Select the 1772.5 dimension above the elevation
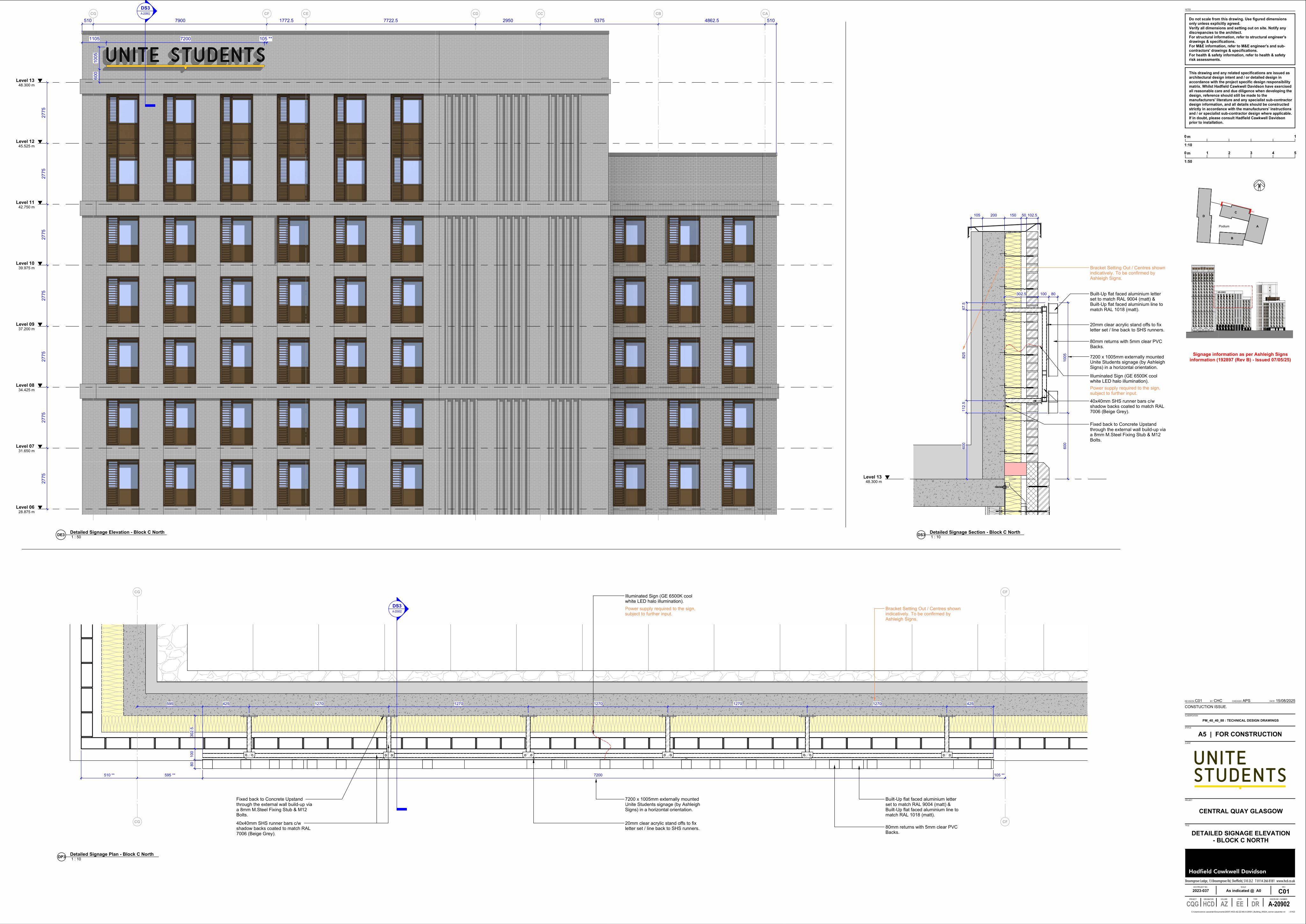The width and height of the screenshot is (1306, 924). pyautogui.click(x=286, y=20)
